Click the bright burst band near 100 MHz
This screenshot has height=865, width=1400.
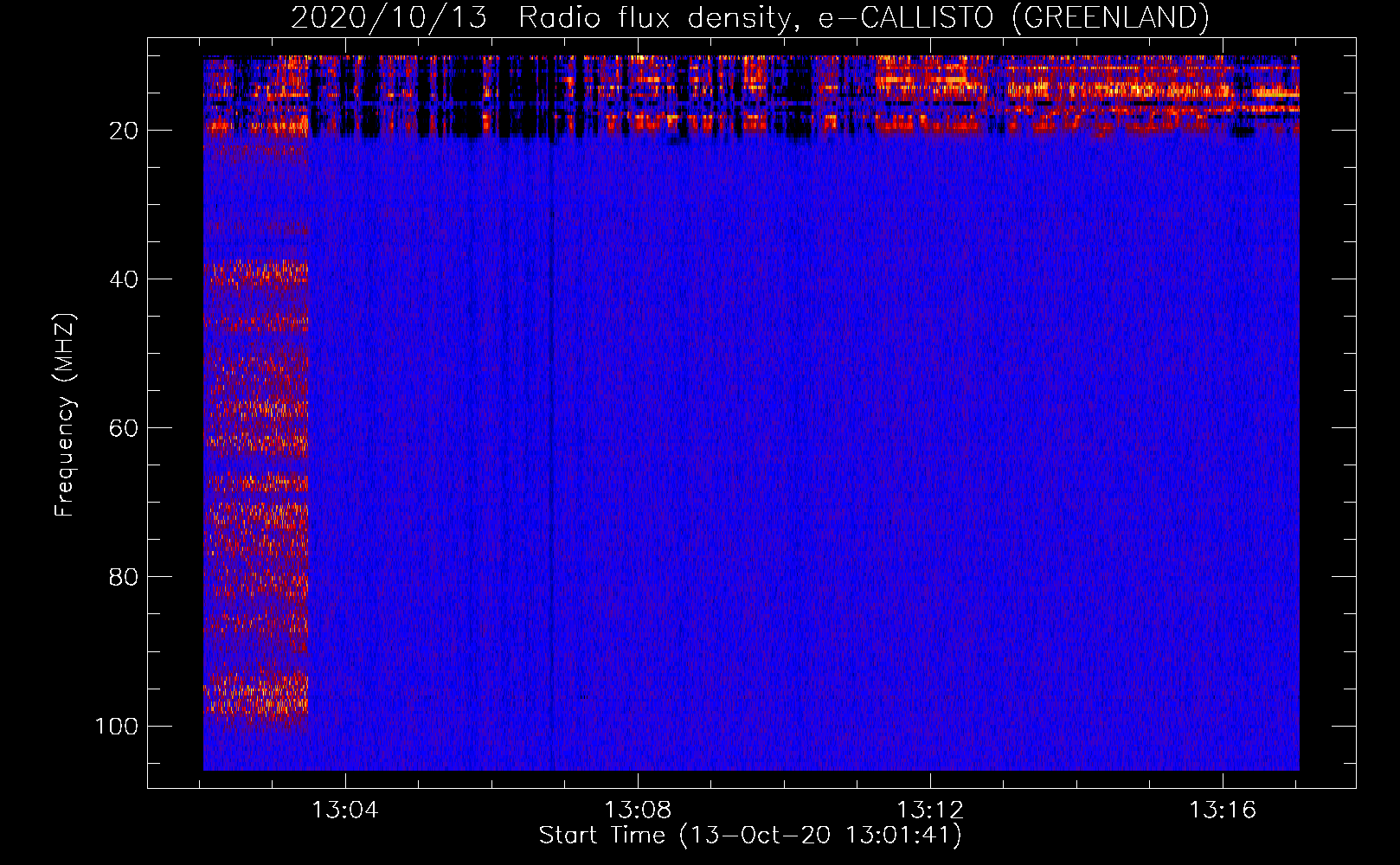click(x=256, y=694)
